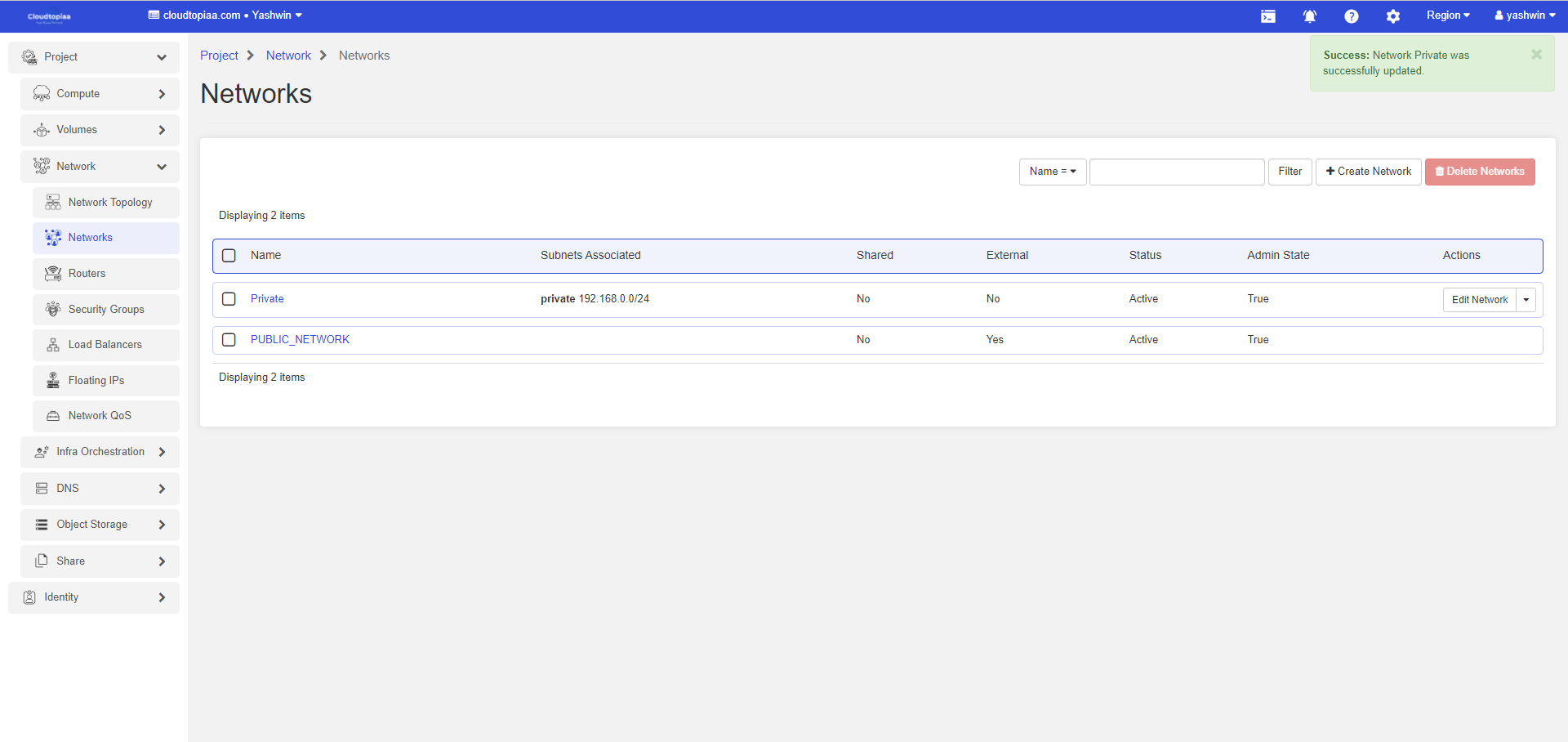Click the Create Network button
The height and width of the screenshot is (742, 1568).
click(1368, 172)
